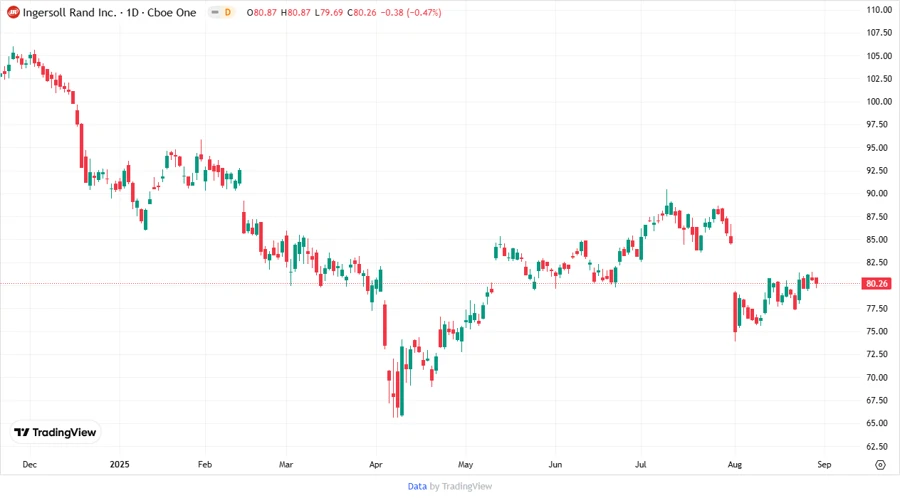Click the Mar label on time axis
The image size is (900, 498).
point(286,464)
